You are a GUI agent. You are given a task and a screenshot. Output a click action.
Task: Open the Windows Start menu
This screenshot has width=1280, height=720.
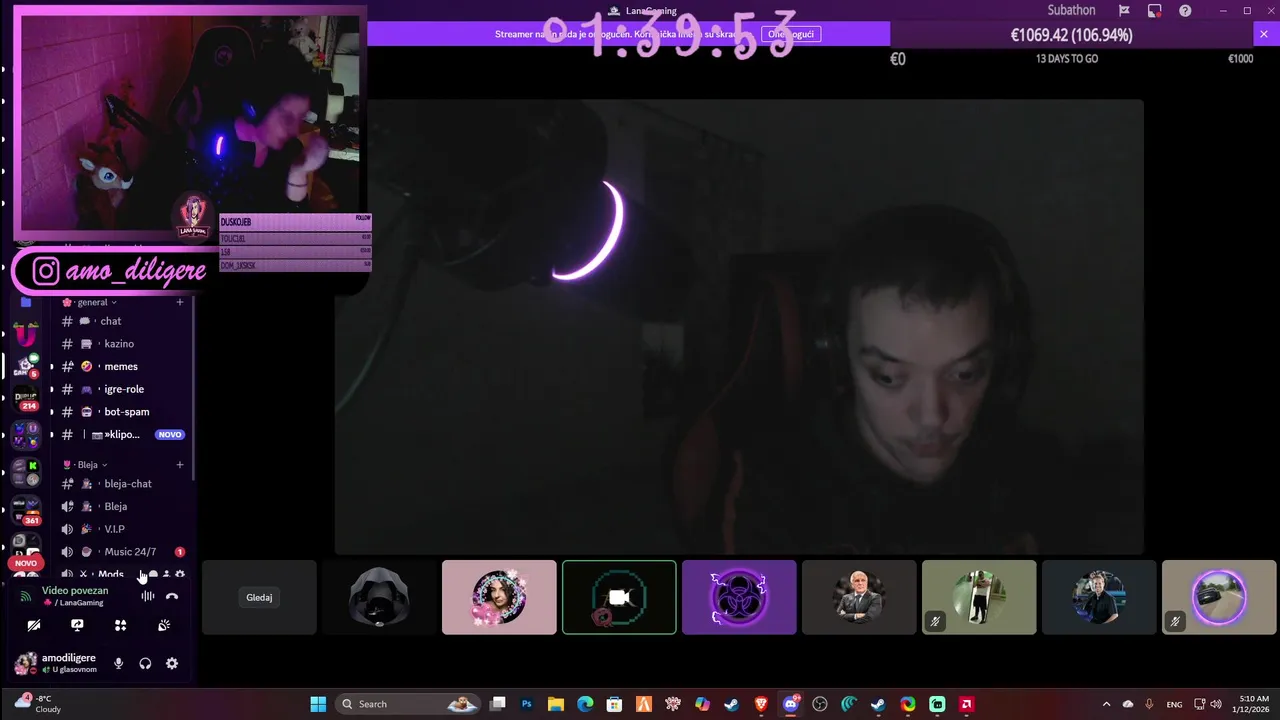(x=318, y=704)
